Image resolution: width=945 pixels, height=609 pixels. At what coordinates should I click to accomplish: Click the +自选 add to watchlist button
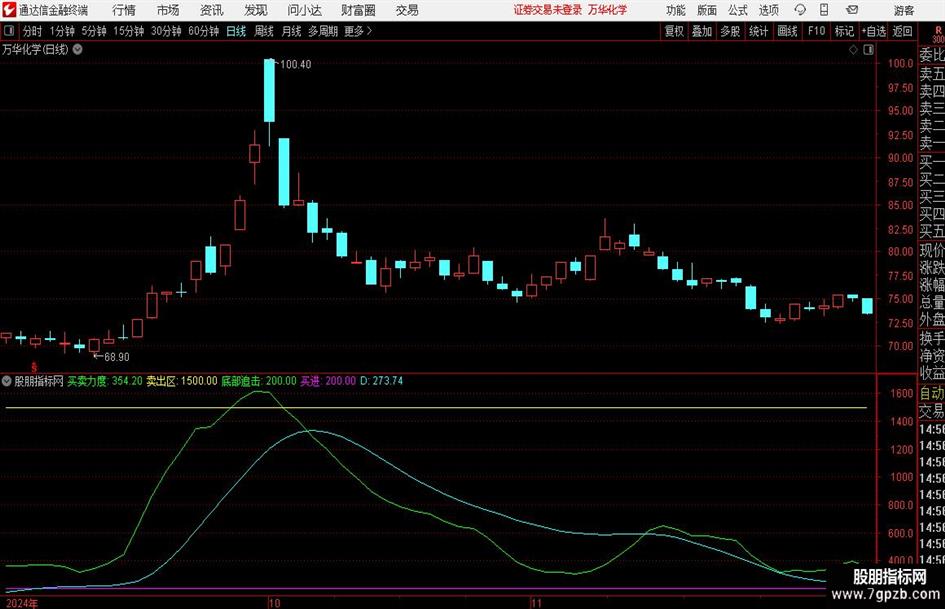(x=874, y=31)
